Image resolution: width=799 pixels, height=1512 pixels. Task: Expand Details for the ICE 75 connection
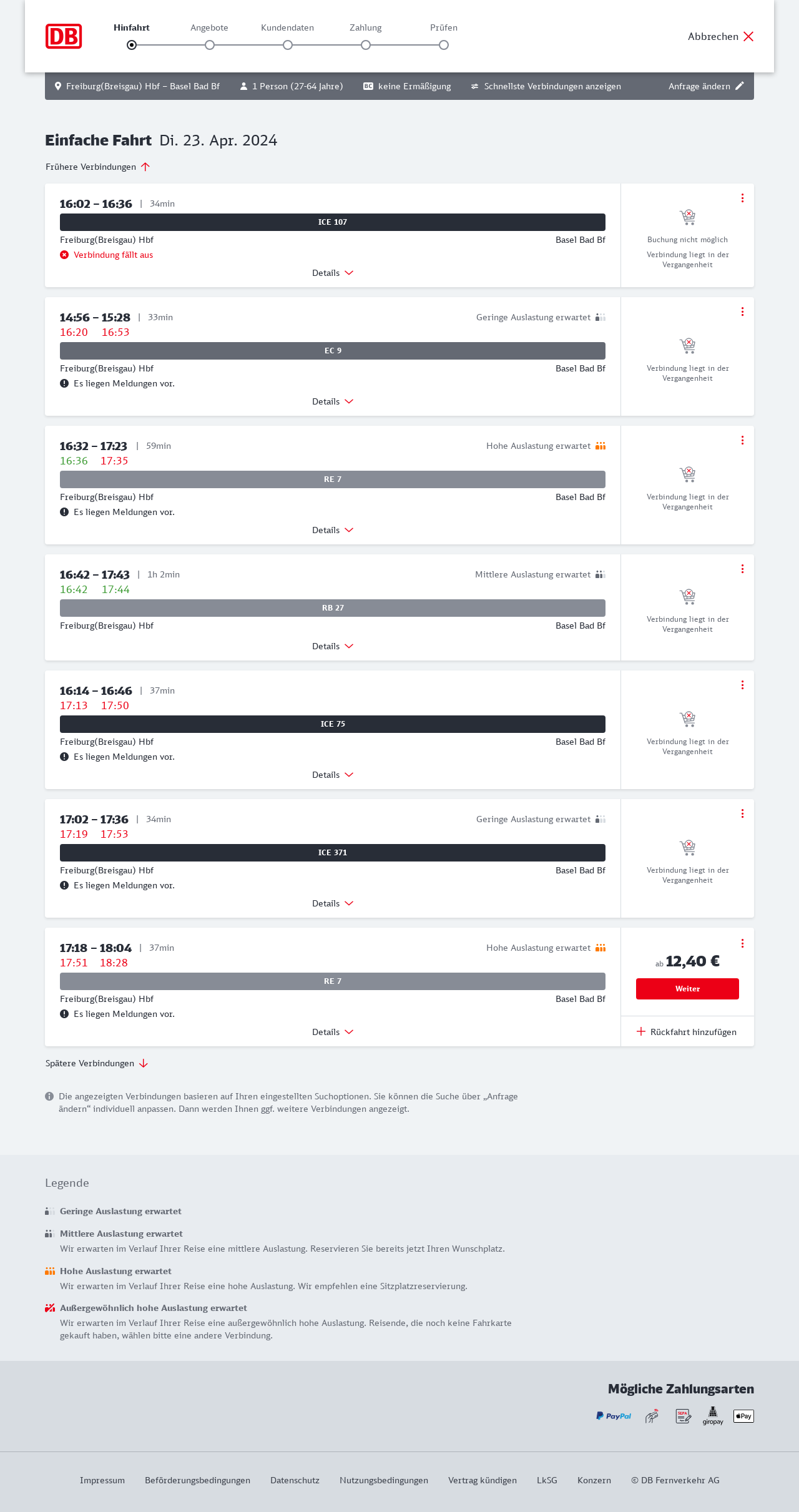tap(333, 775)
